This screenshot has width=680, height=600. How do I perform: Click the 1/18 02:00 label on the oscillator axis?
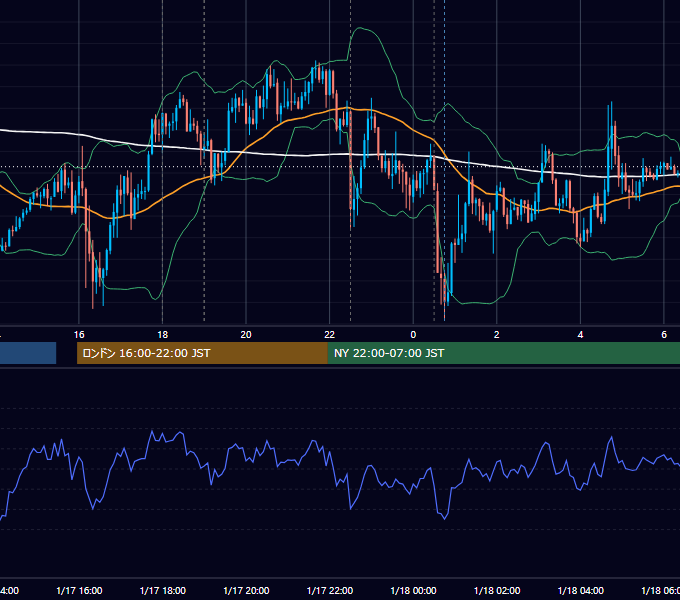coord(497,591)
